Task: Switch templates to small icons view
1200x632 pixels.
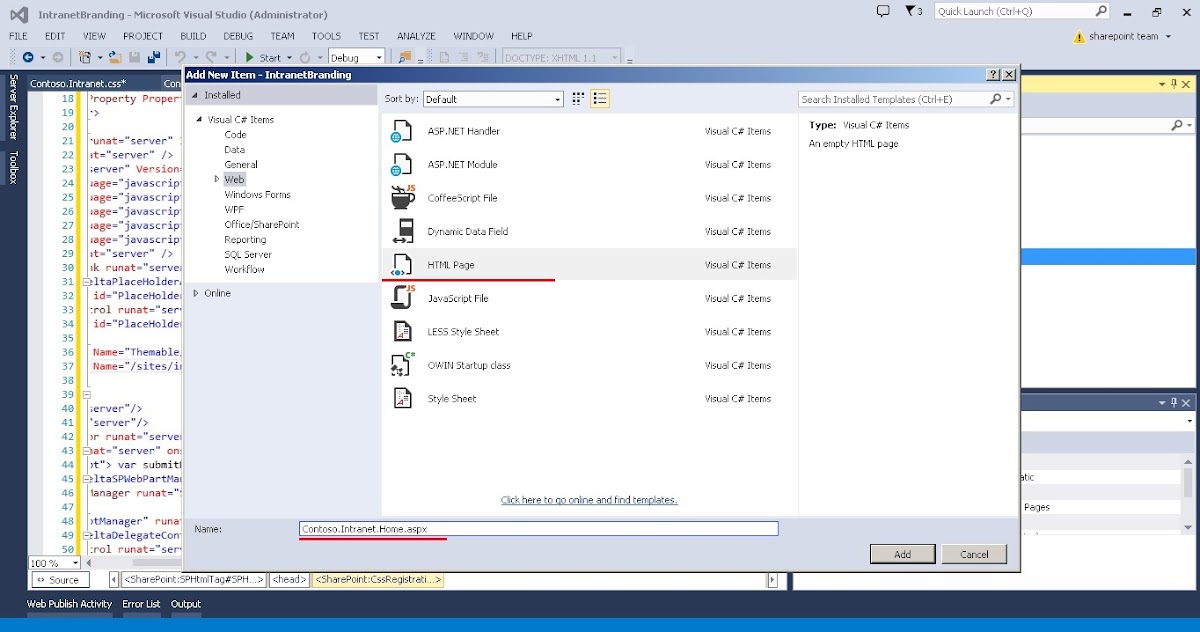Action: [578, 99]
